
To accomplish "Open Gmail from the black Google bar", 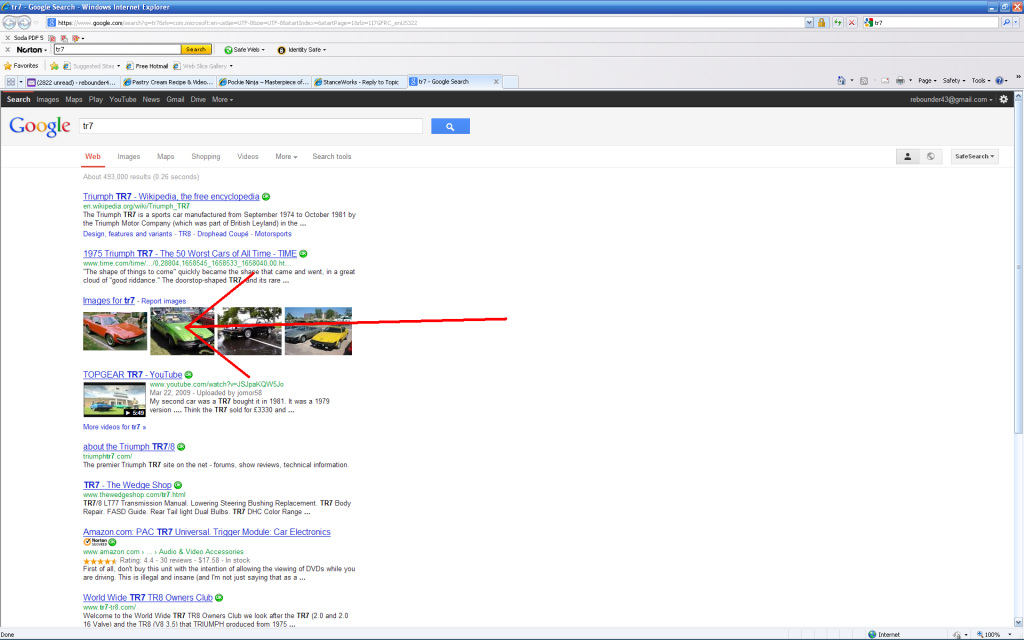I will [x=175, y=99].
